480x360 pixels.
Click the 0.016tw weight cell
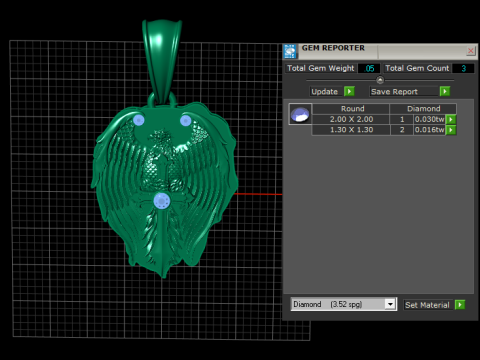click(429, 130)
